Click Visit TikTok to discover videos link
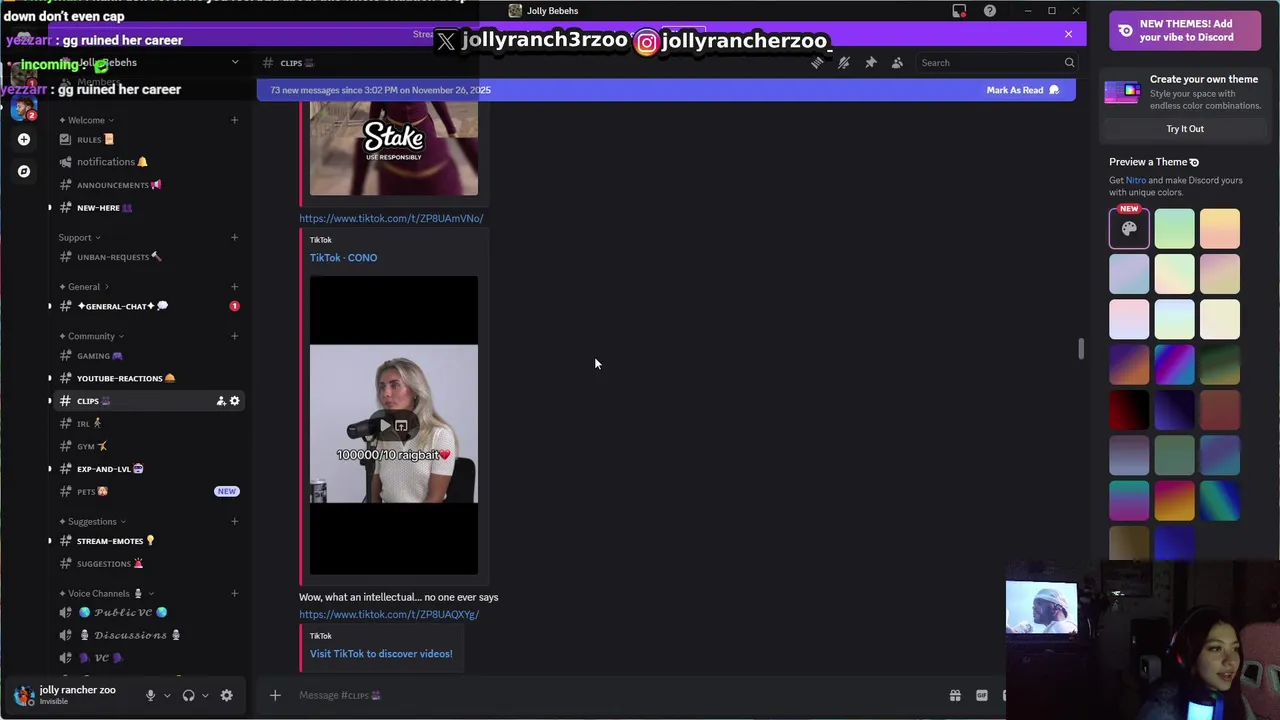 [381, 654]
